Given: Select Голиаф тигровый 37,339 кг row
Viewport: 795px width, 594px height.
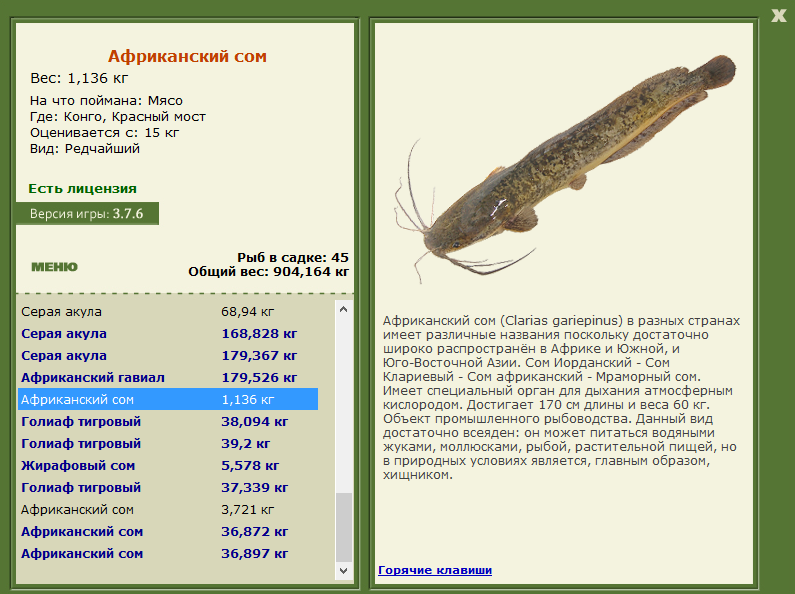Looking at the screenshot, I should tap(168, 488).
